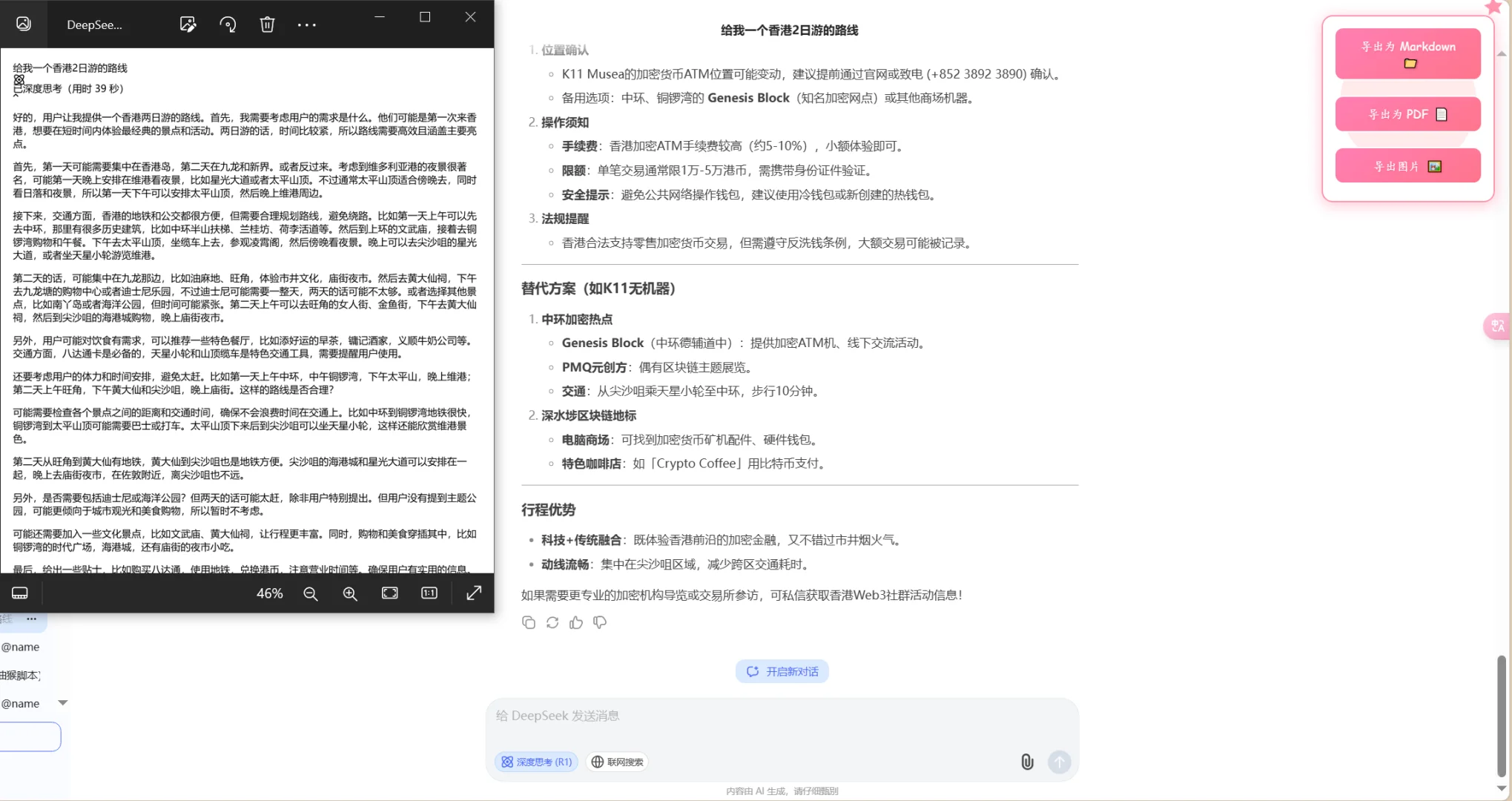Viewport: 1512px width, 801px height.
Task: Rotate the screenshot using the rotate icon
Action: (228, 24)
